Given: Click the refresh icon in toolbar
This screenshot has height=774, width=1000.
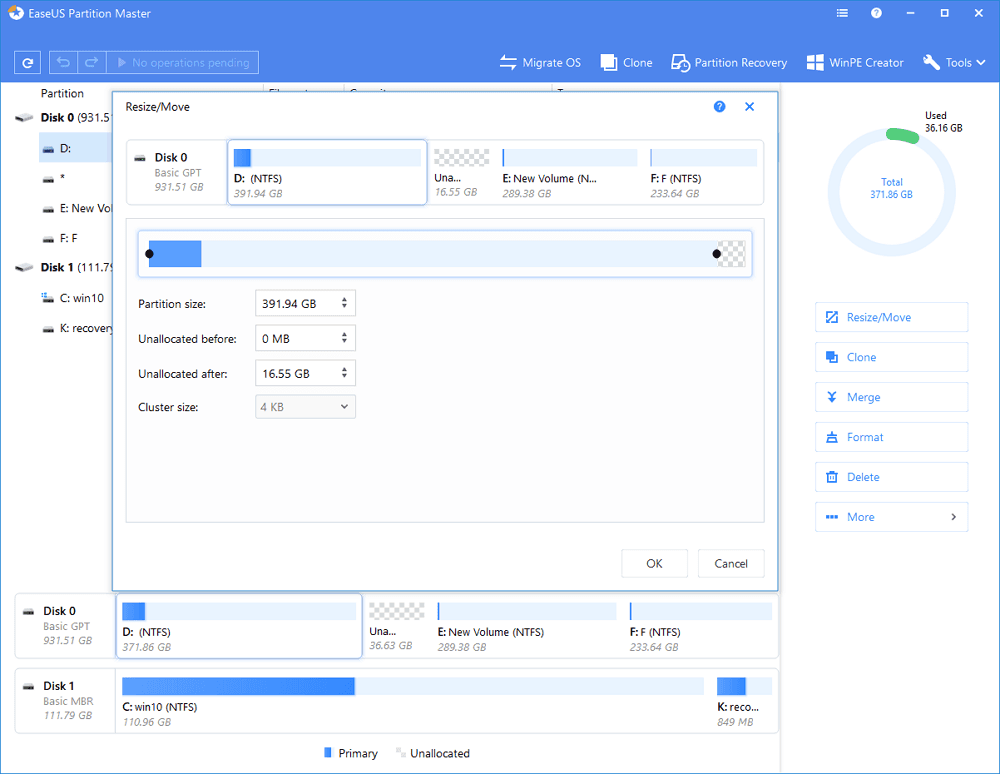Looking at the screenshot, I should [x=29, y=63].
